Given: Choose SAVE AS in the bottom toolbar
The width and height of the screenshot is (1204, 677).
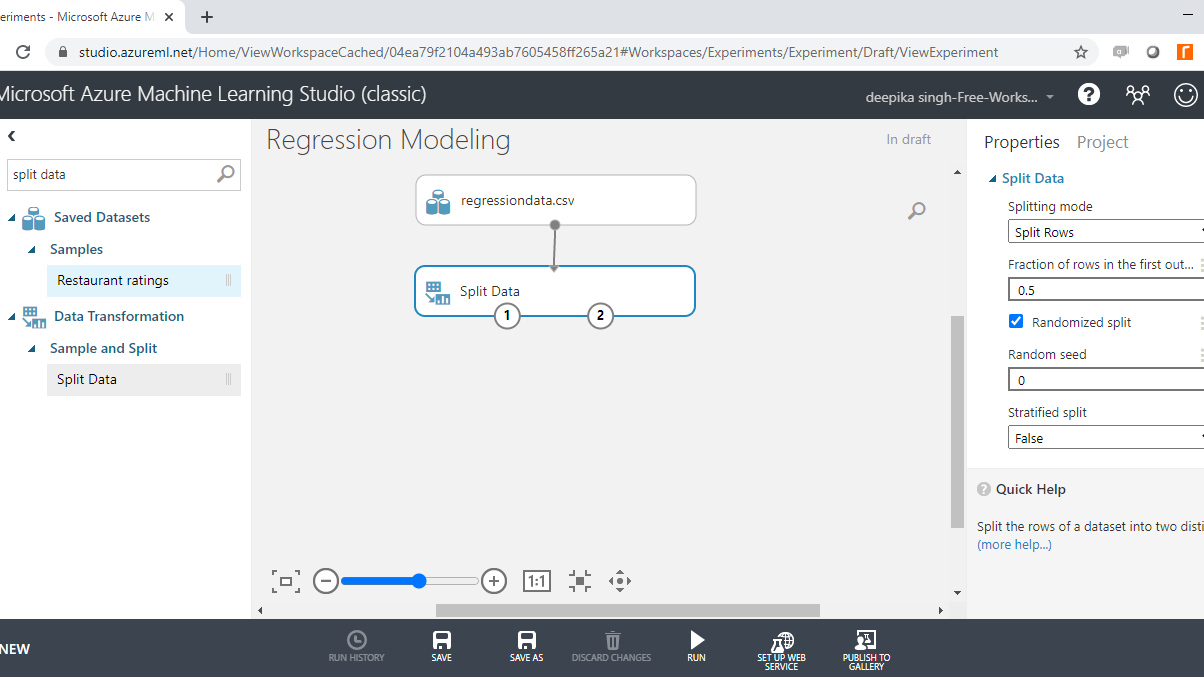Looking at the screenshot, I should point(526,646).
